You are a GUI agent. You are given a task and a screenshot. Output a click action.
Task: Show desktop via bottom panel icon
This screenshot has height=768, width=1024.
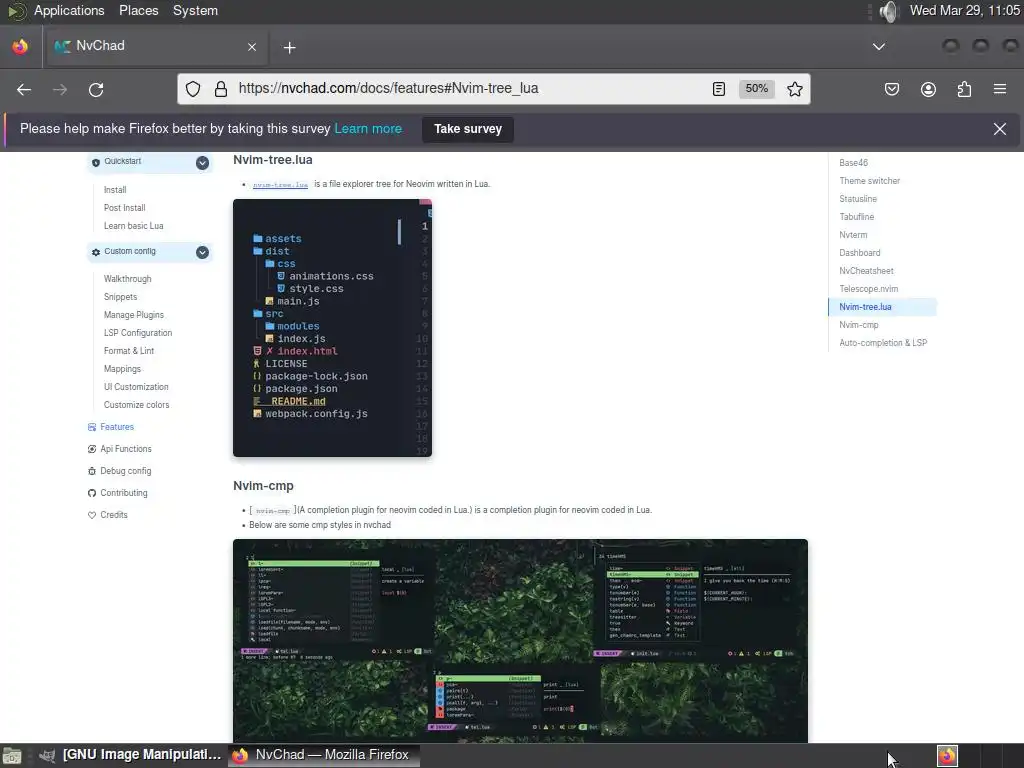tap(11, 756)
